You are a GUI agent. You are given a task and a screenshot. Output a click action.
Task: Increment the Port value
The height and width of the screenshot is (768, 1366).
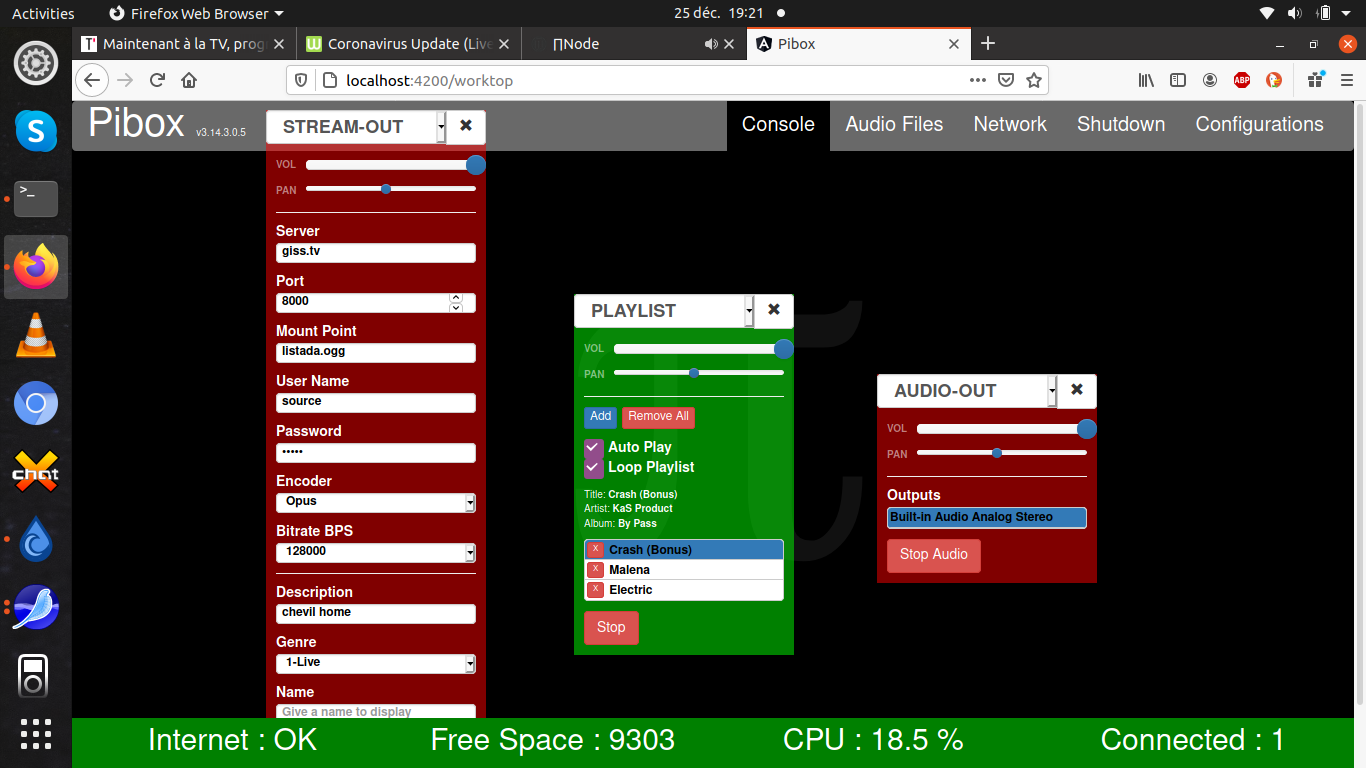click(x=456, y=297)
